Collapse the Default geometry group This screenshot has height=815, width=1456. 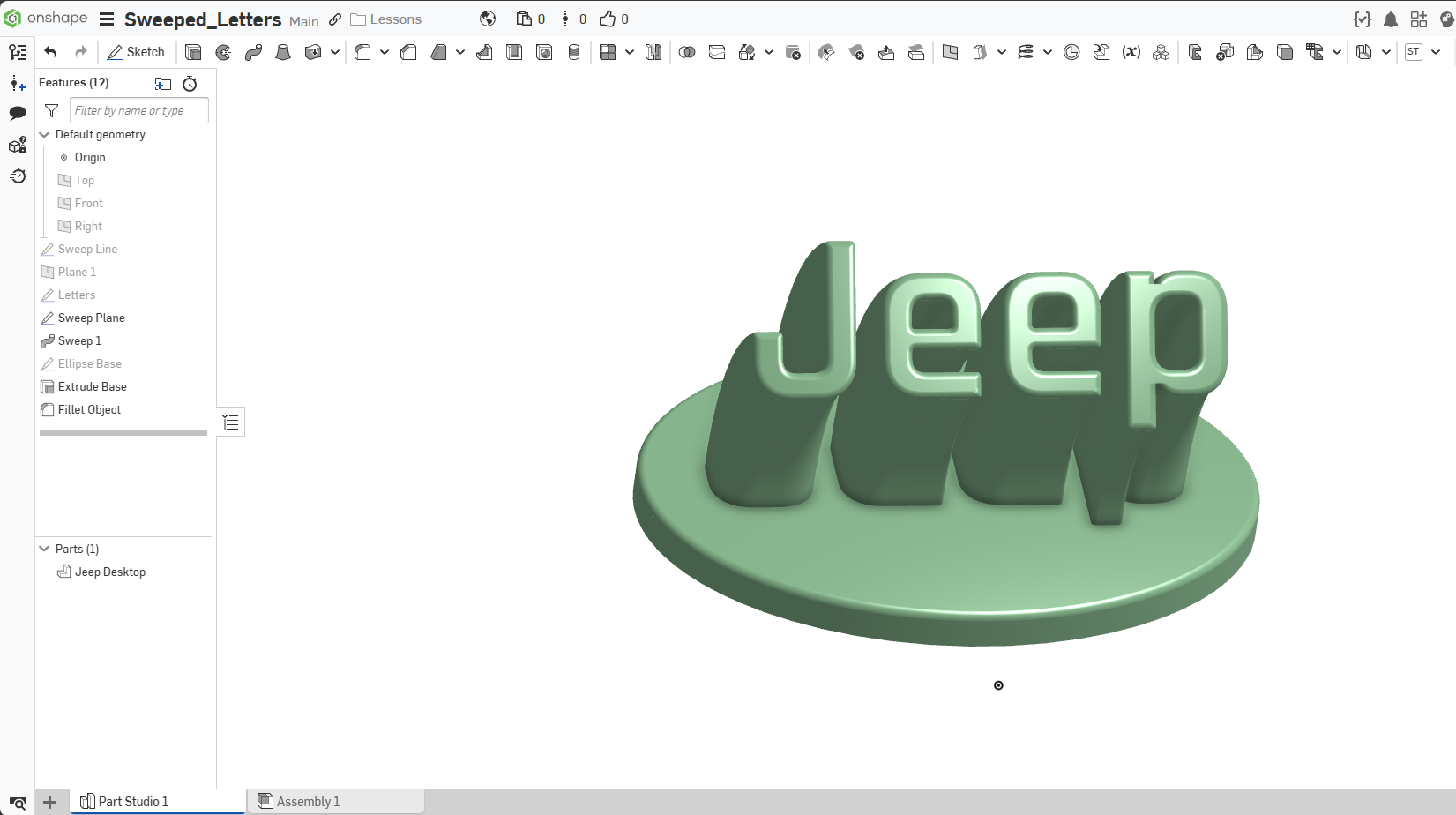coord(45,135)
